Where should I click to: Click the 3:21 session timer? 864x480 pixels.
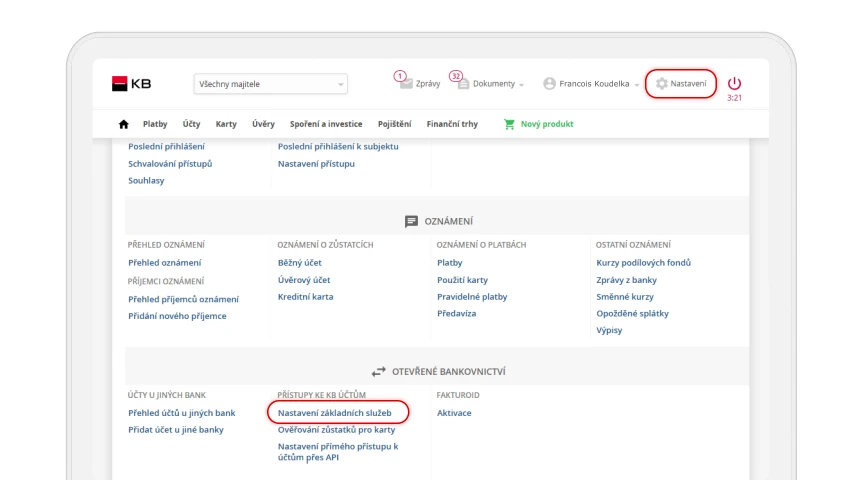tap(734, 98)
